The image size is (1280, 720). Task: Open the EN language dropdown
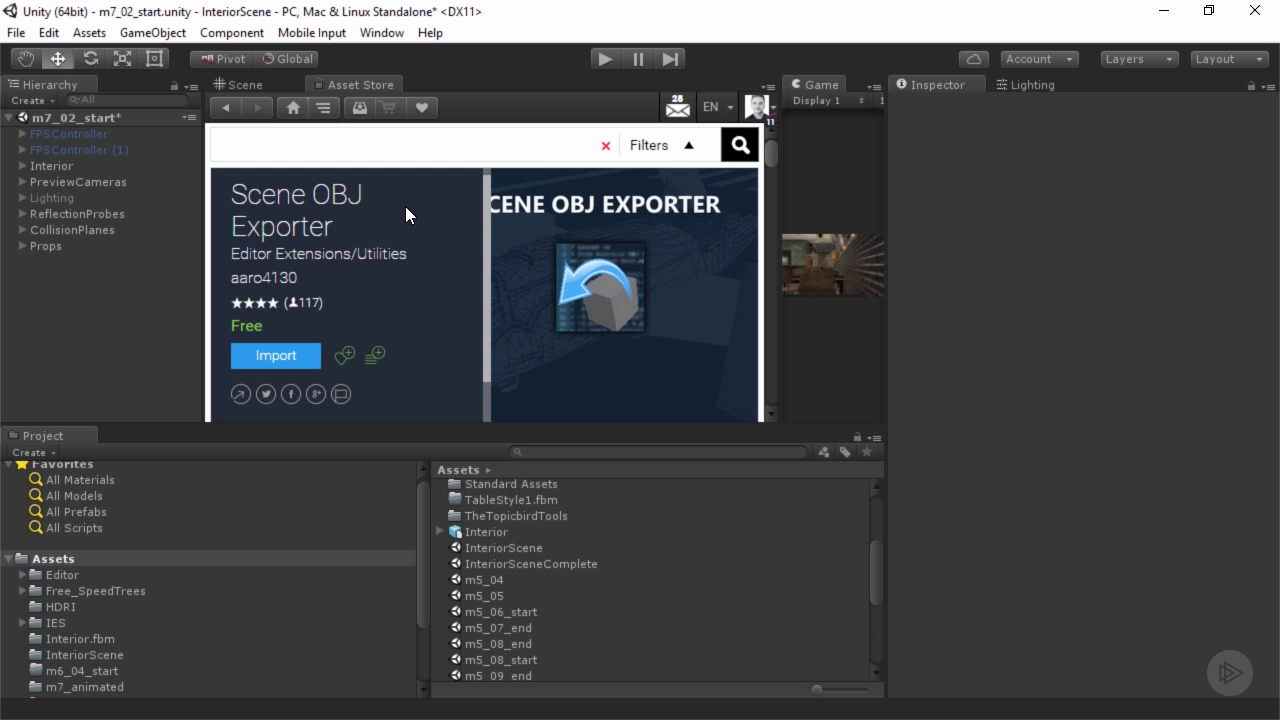(x=718, y=107)
